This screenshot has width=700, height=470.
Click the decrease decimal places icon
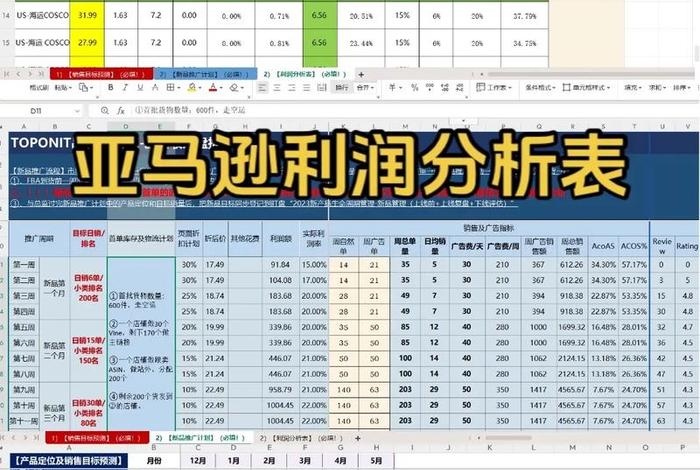459,87
